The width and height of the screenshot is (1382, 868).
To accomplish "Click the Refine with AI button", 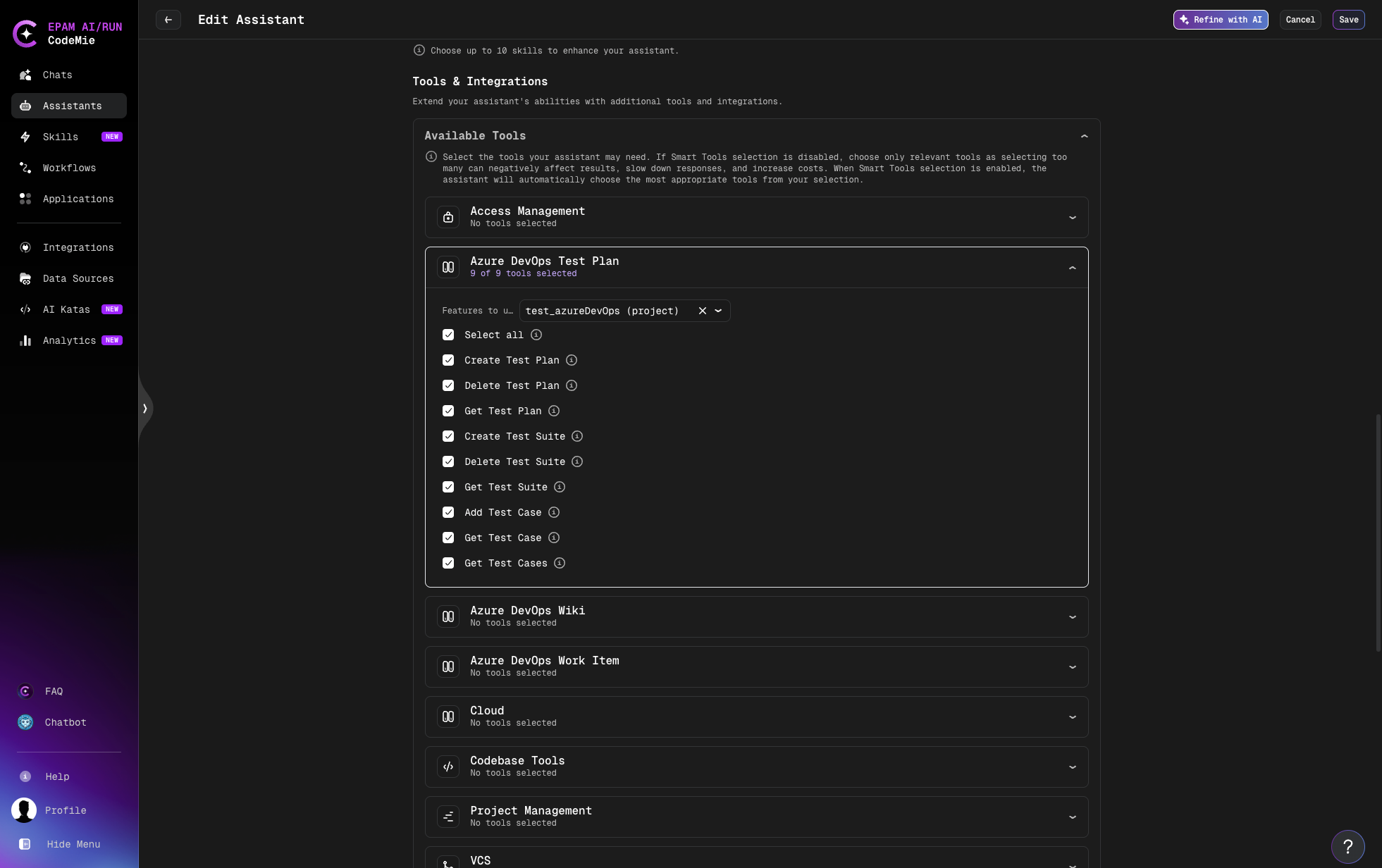I will point(1220,20).
